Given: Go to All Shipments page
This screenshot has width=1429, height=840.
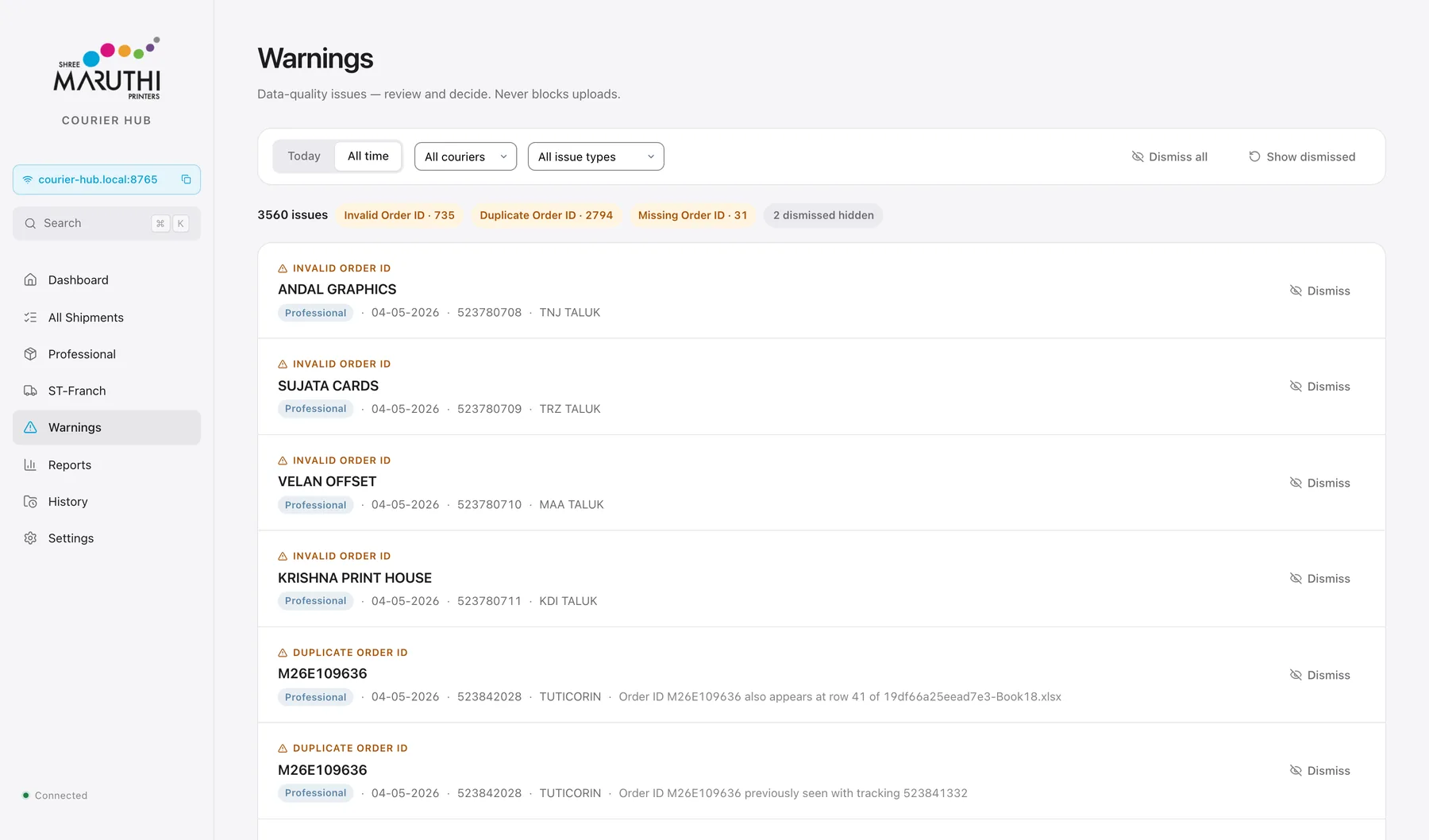Looking at the screenshot, I should [106, 317].
